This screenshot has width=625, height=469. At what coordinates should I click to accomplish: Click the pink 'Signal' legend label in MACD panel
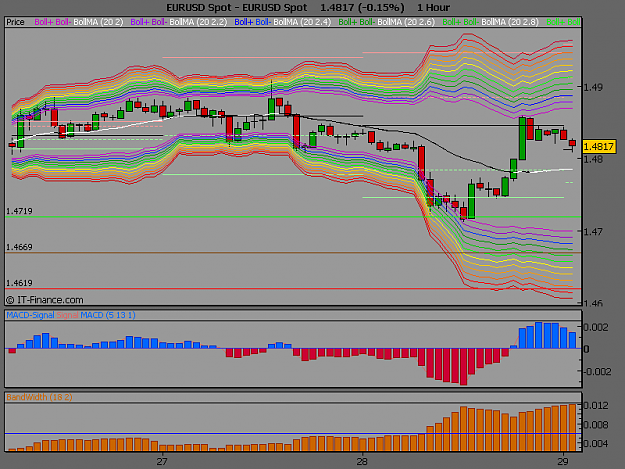pyautogui.click(x=67, y=315)
